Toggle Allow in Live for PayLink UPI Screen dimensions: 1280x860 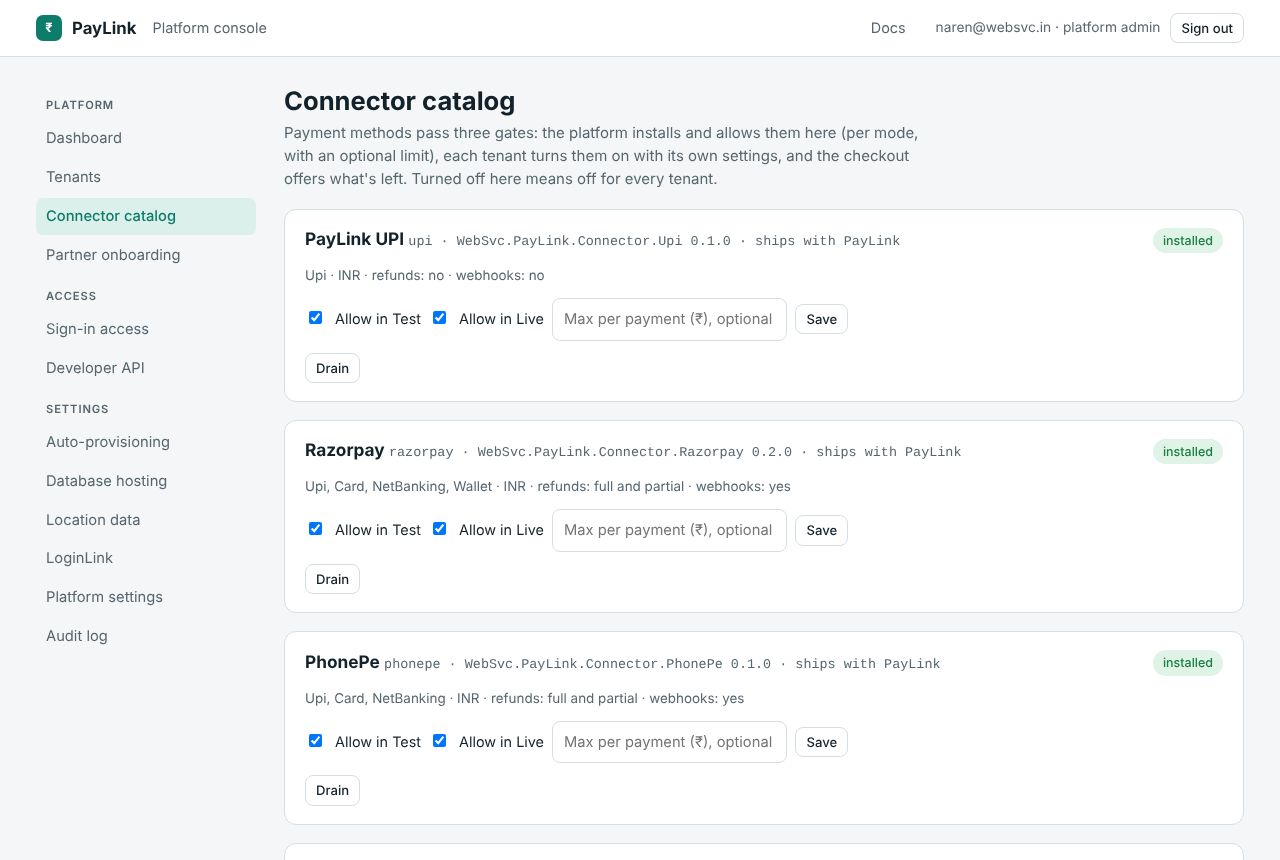pos(439,318)
